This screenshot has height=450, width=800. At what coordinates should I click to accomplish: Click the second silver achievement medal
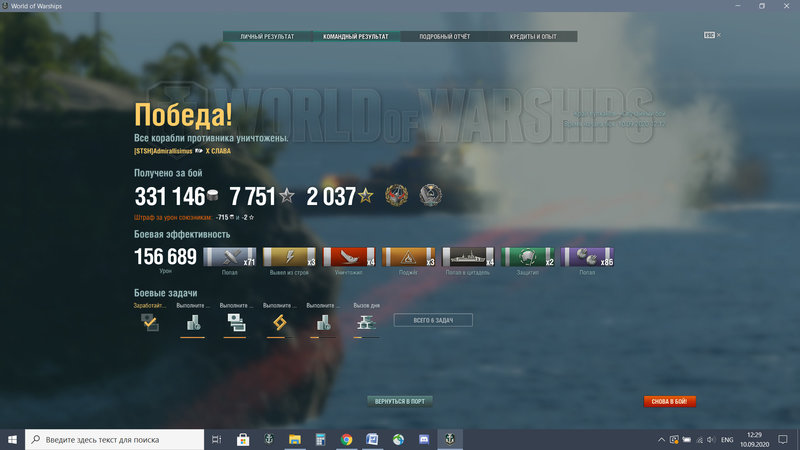click(x=431, y=196)
